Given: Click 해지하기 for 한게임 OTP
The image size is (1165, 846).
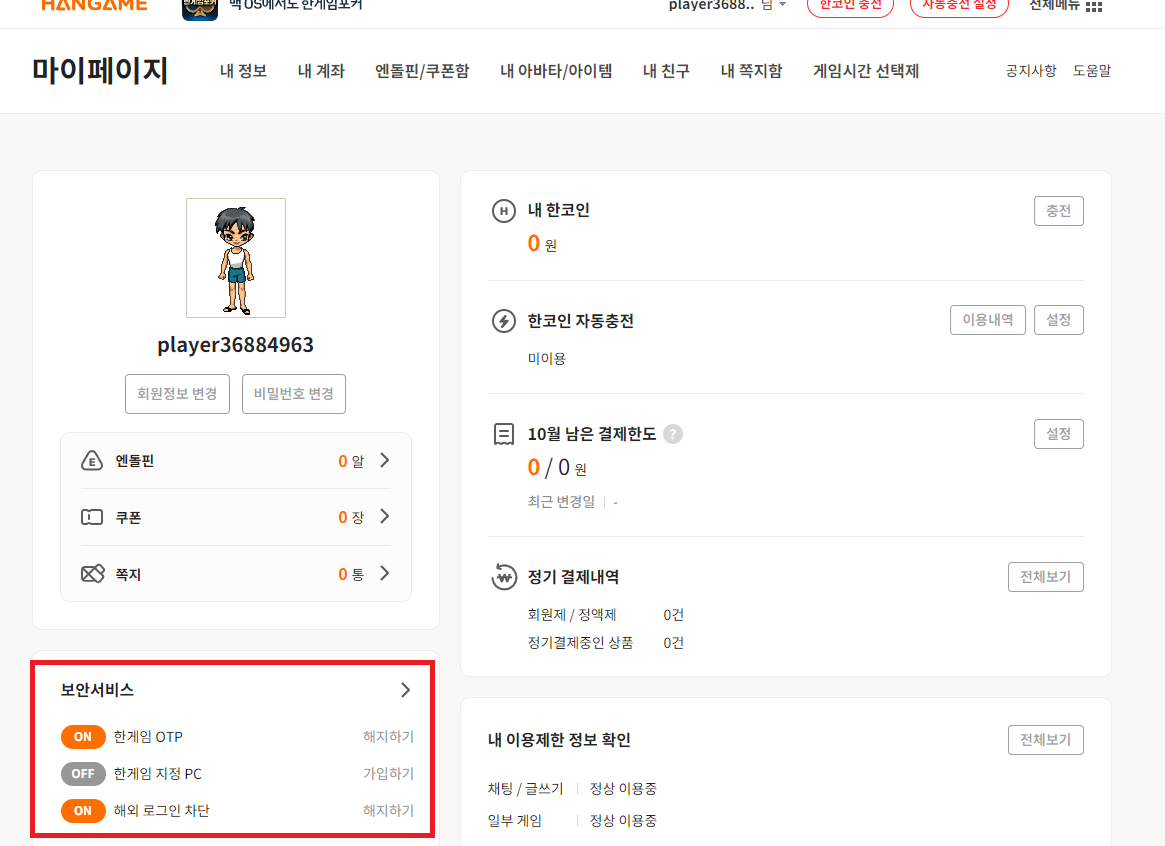Looking at the screenshot, I should click(x=388, y=737).
